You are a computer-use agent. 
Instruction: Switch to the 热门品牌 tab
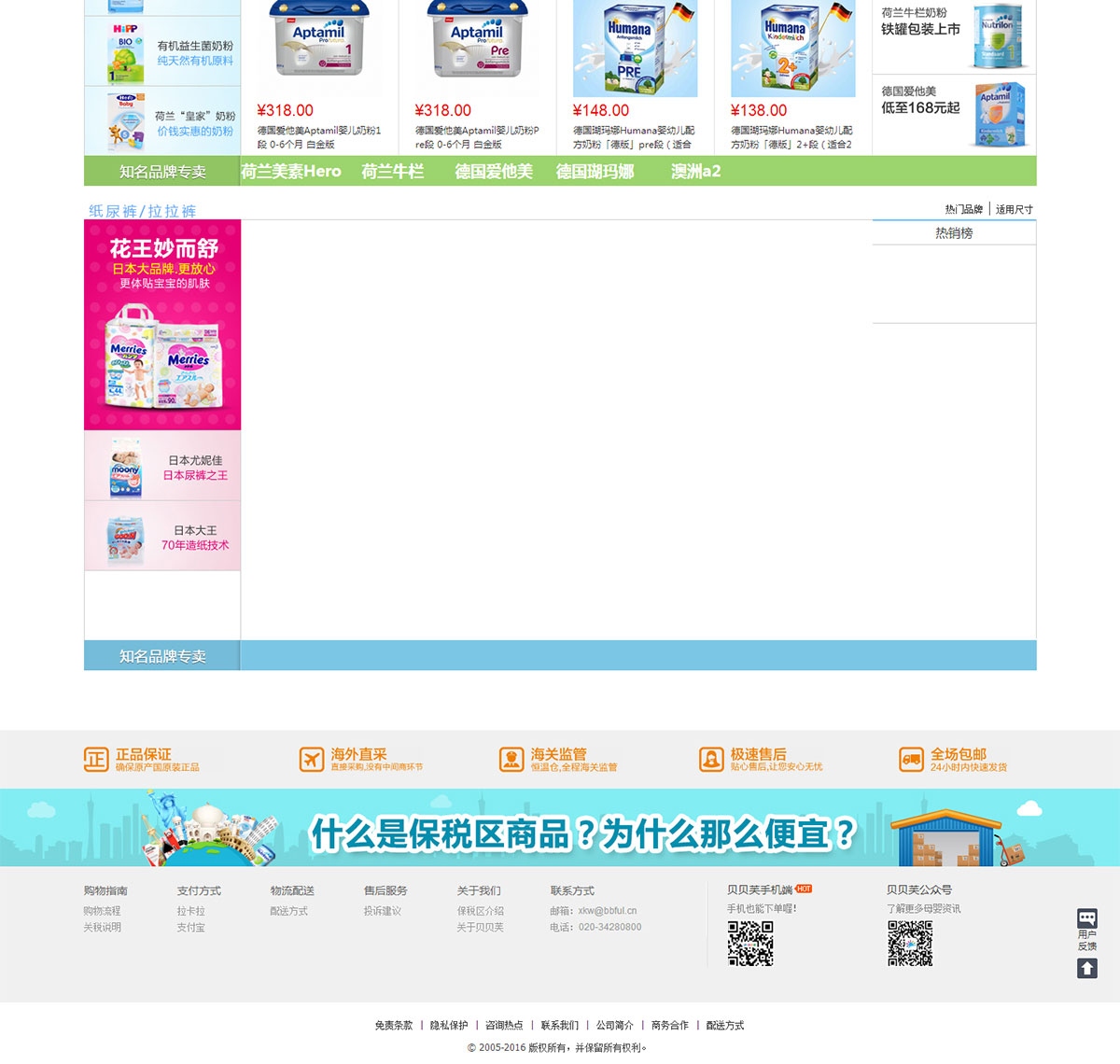point(964,209)
